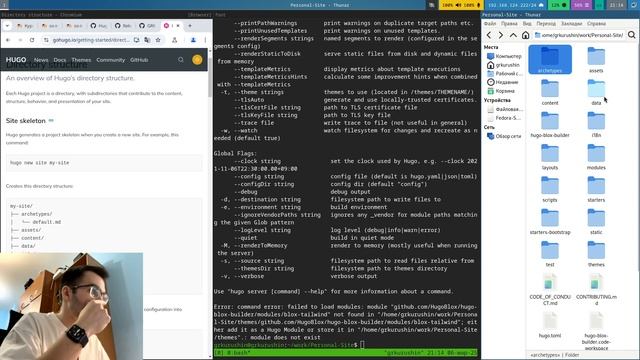Open Закладки menu in Thunar

pos(571,24)
